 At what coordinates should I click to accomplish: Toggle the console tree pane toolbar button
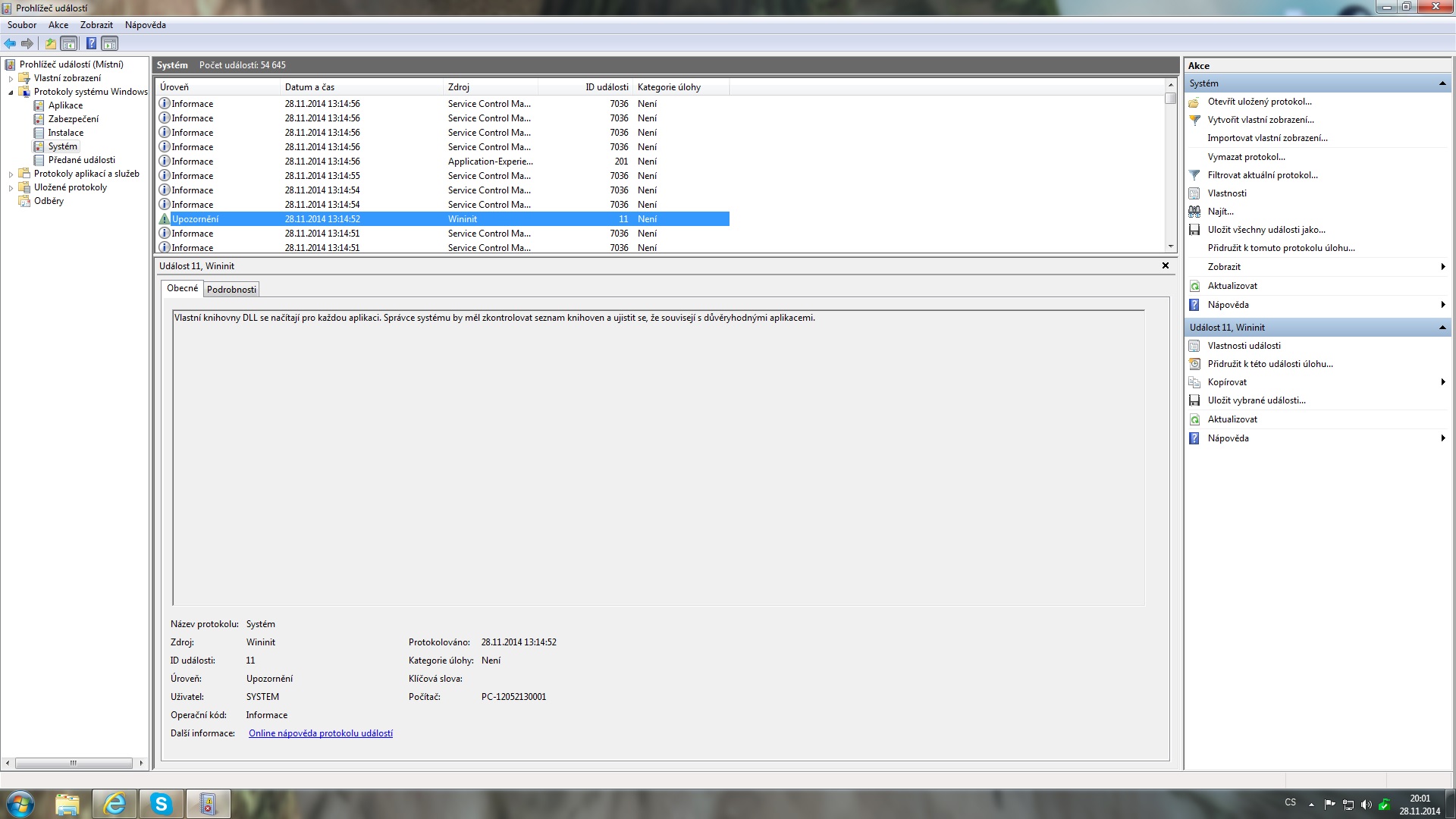tap(69, 43)
